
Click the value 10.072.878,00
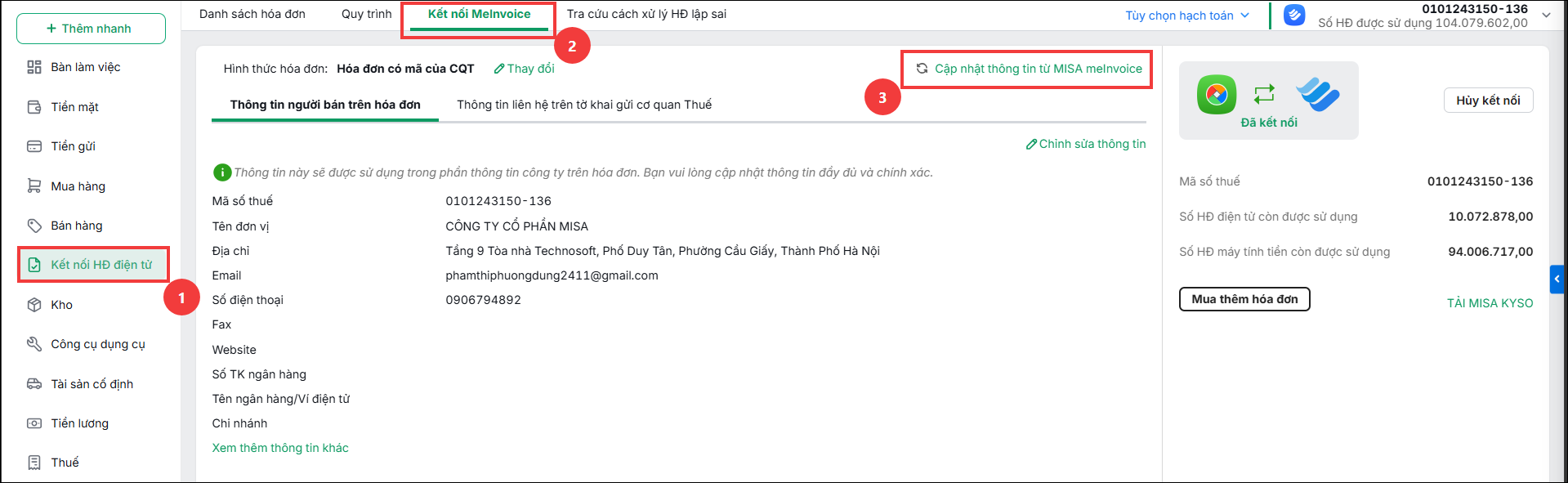coord(1490,217)
